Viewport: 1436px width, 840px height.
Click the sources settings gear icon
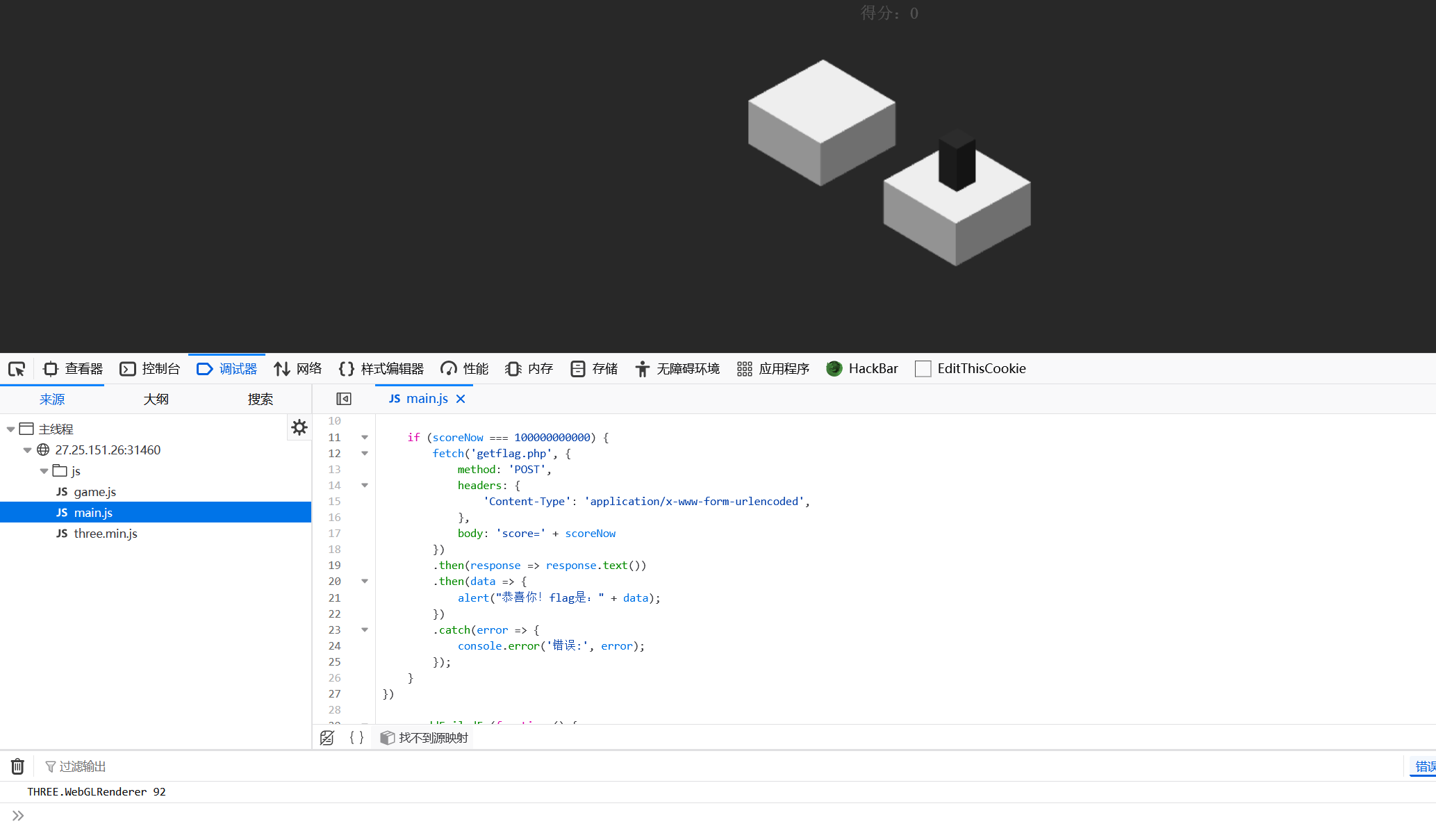(299, 427)
